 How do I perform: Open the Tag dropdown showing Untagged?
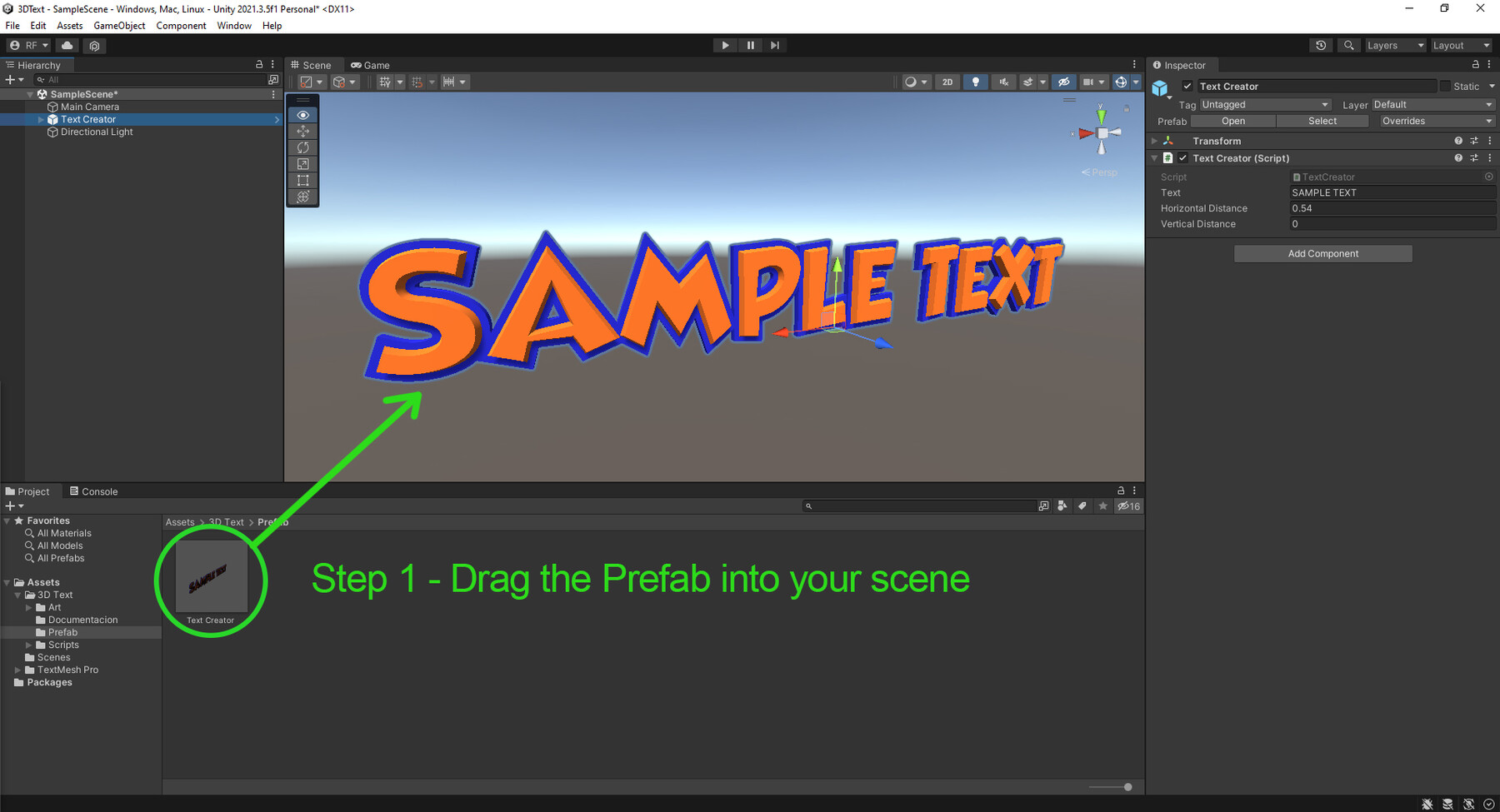(1265, 104)
